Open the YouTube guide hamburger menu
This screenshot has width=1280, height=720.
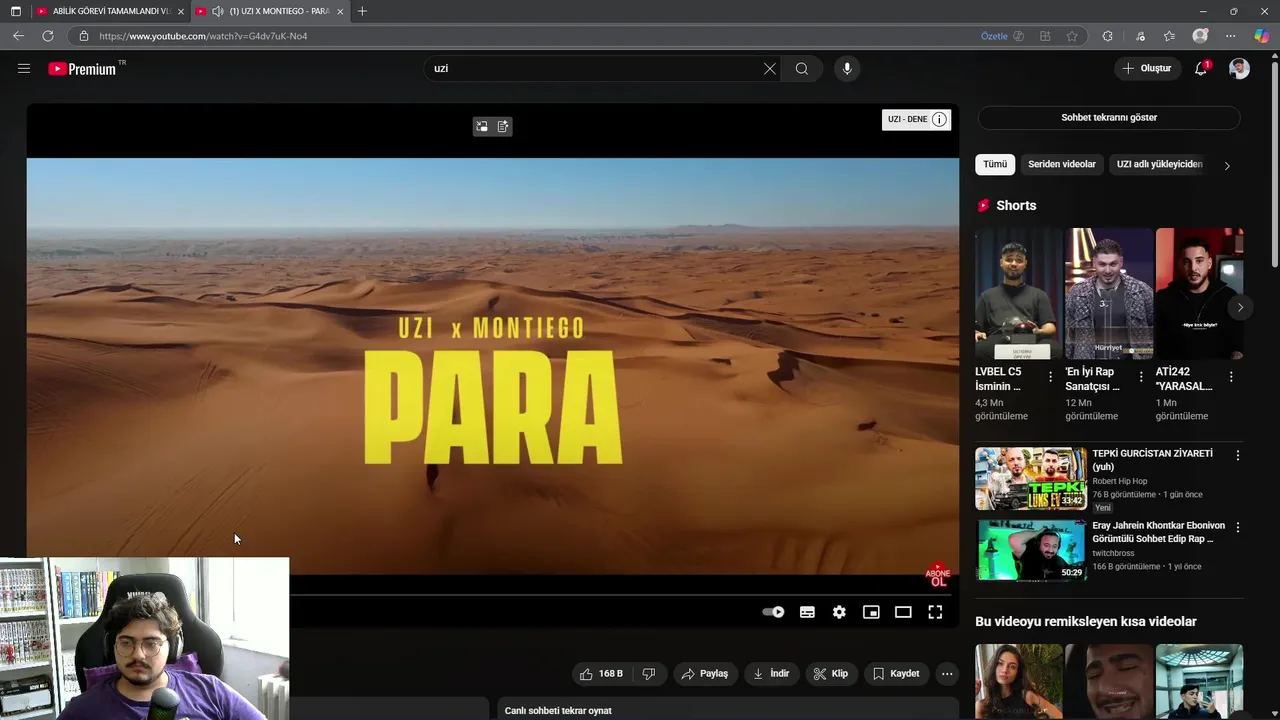[24, 69]
